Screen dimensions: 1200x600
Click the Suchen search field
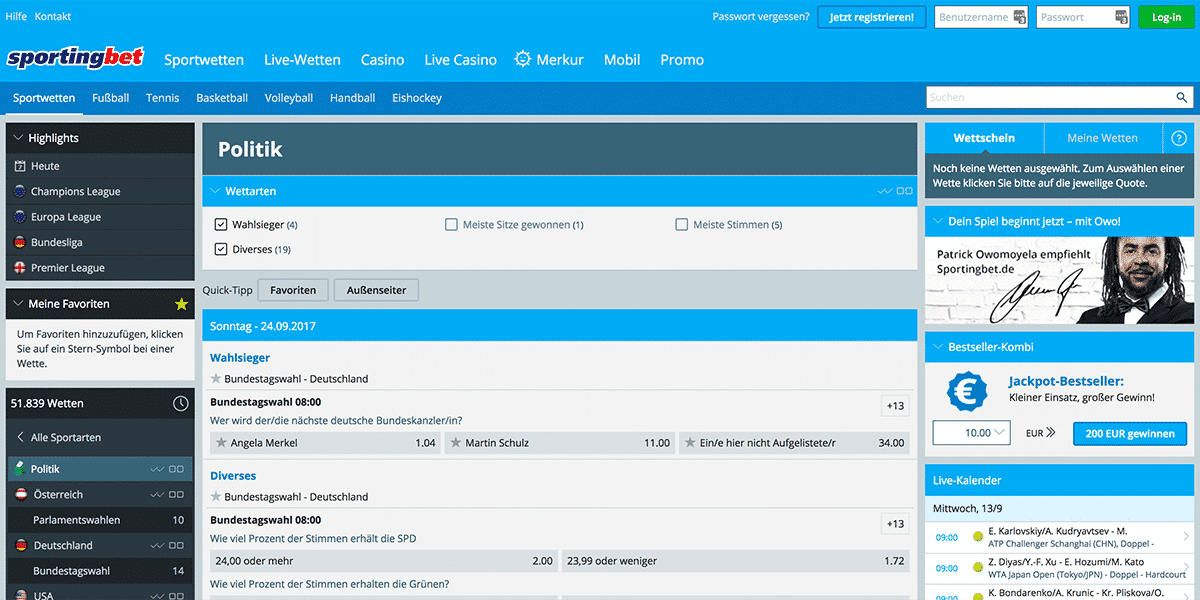[x=1059, y=98]
